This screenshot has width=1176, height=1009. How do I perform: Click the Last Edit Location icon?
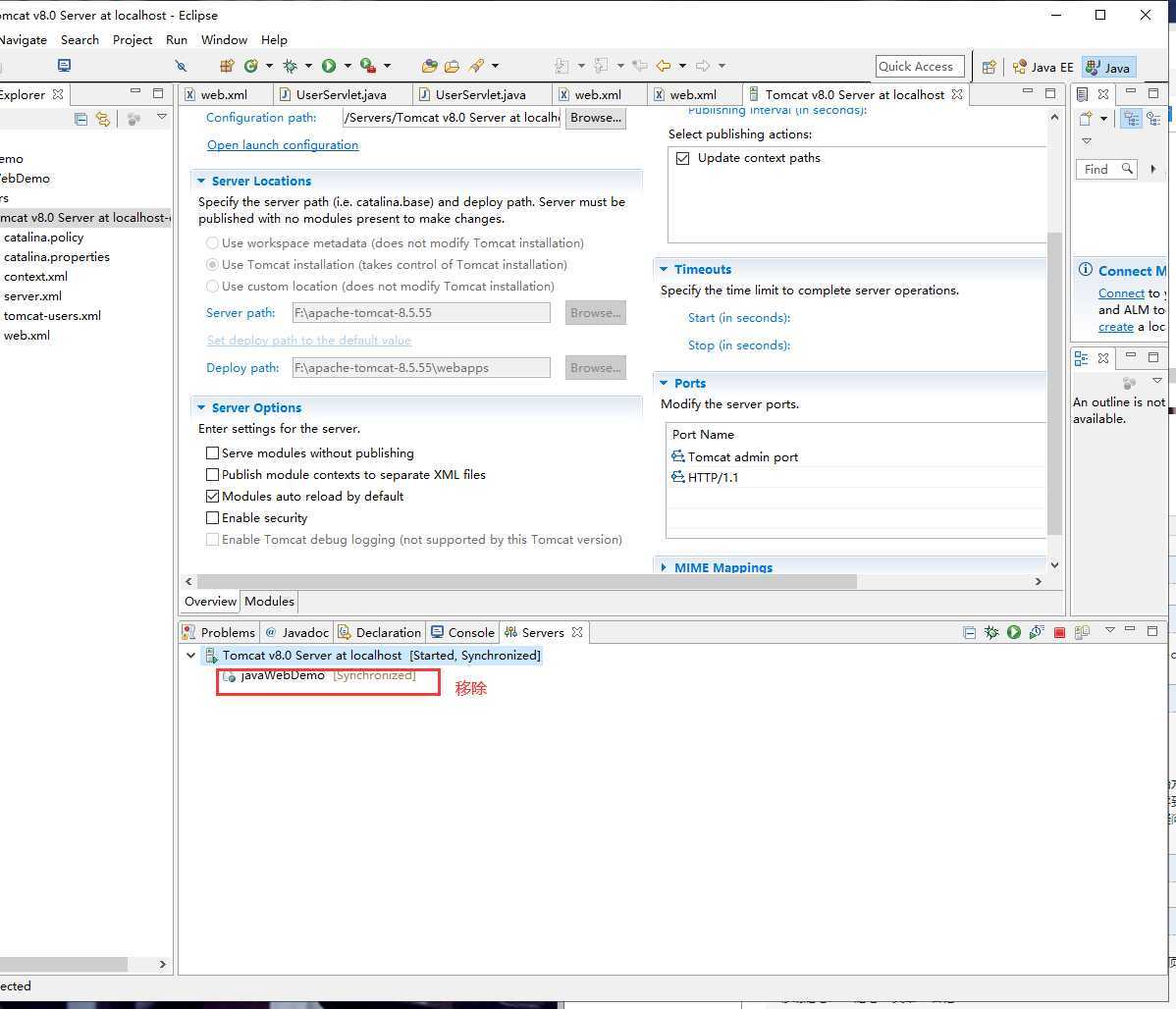click(x=640, y=66)
